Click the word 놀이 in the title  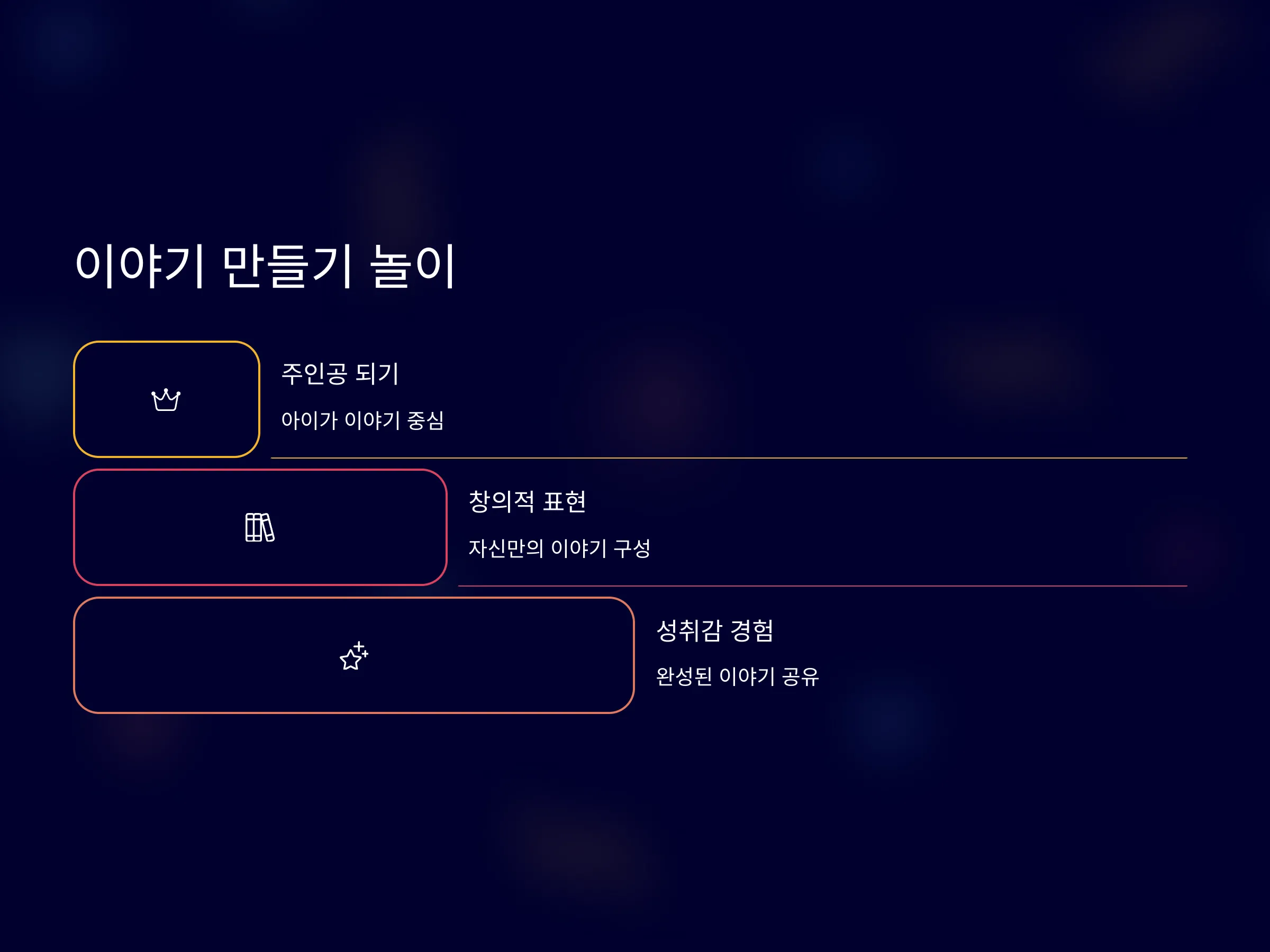point(413,266)
